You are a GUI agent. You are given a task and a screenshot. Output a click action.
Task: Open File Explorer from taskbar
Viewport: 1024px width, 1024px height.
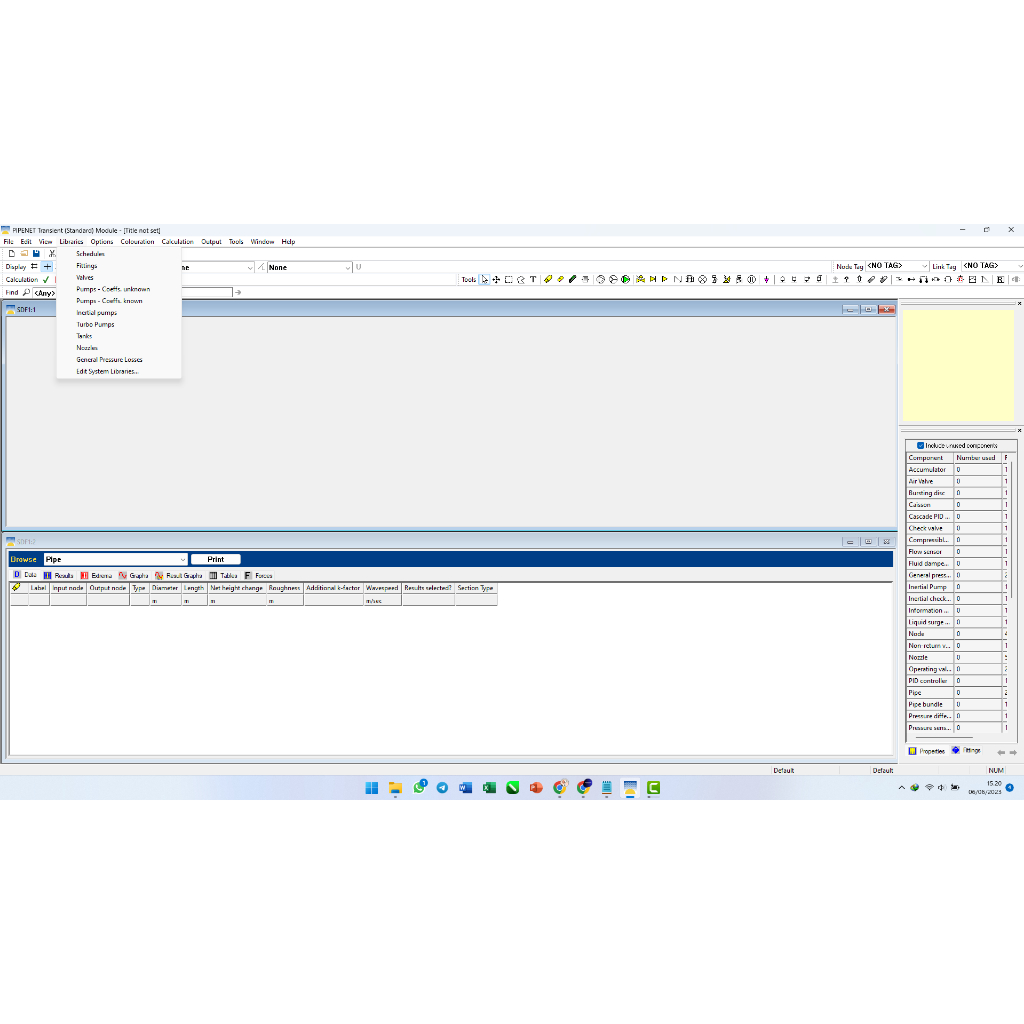(x=395, y=788)
